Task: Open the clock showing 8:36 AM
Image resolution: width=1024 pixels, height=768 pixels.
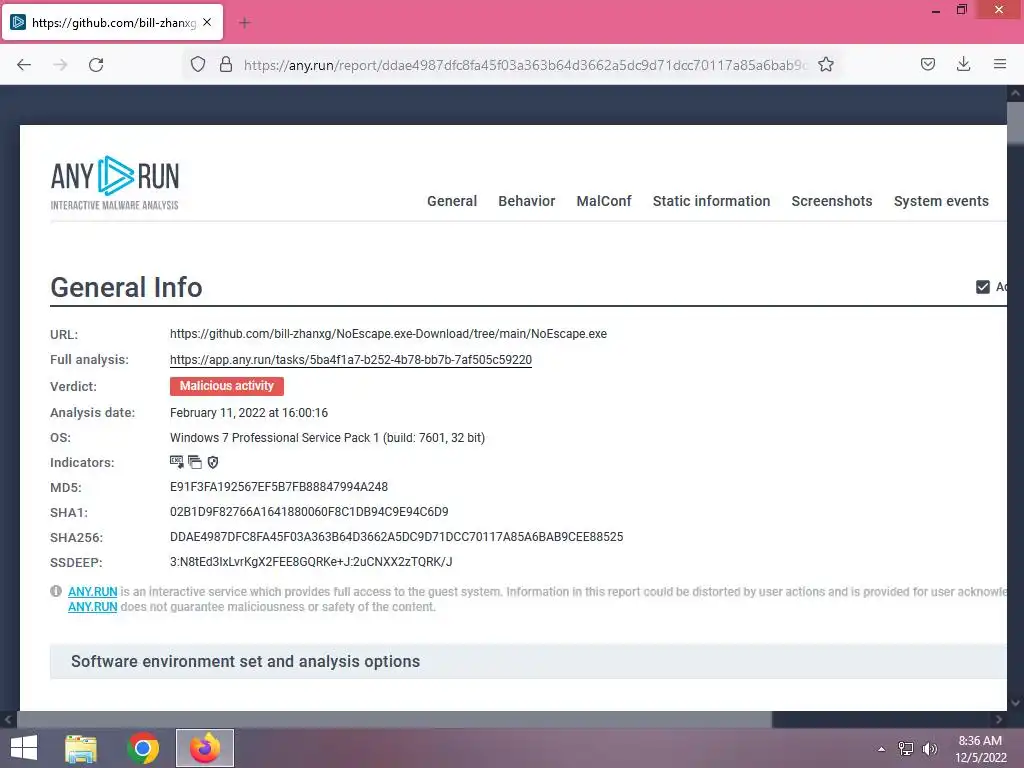Action: point(980,749)
